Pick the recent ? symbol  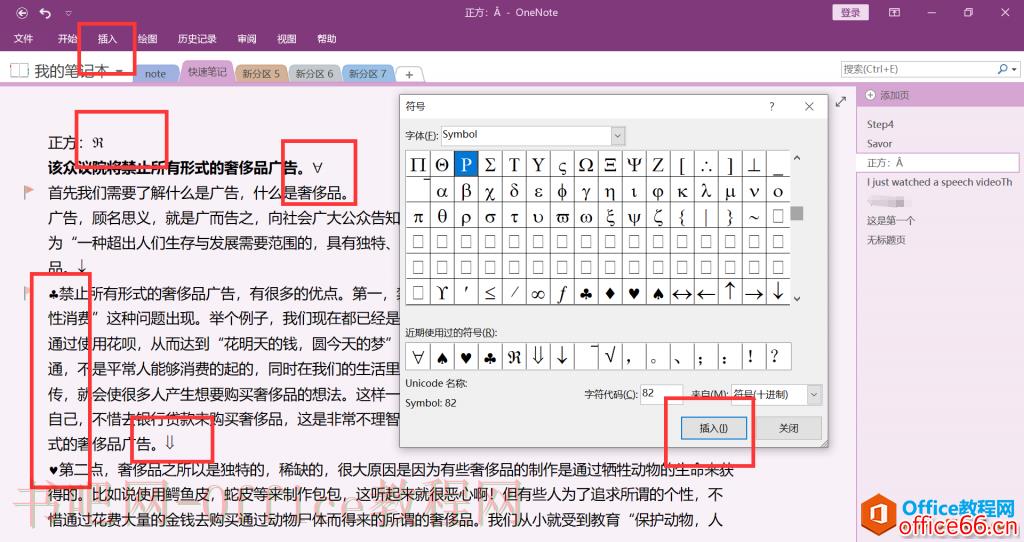(775, 357)
